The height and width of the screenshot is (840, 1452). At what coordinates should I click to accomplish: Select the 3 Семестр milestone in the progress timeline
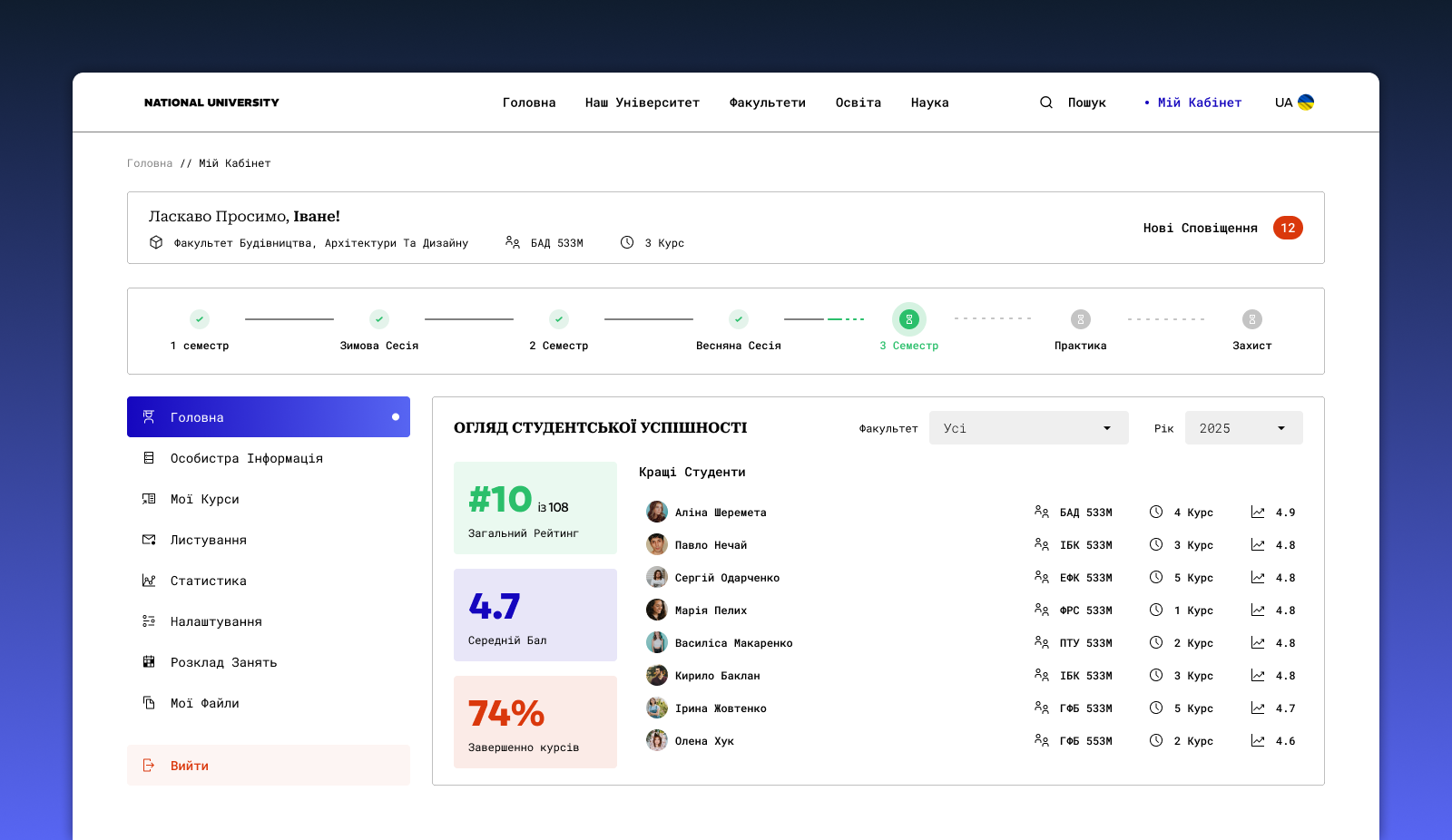tap(908, 318)
